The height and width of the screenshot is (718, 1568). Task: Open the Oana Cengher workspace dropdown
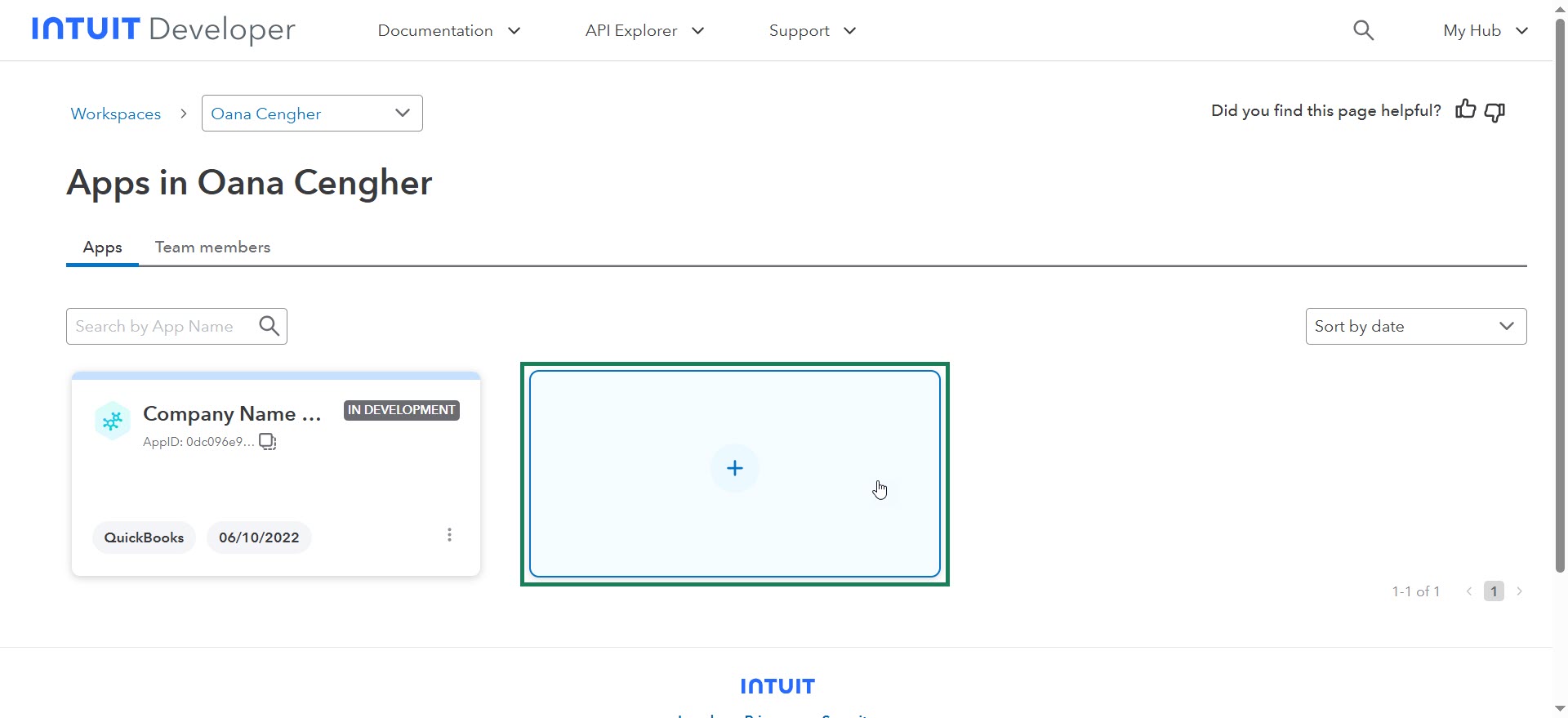(x=312, y=114)
